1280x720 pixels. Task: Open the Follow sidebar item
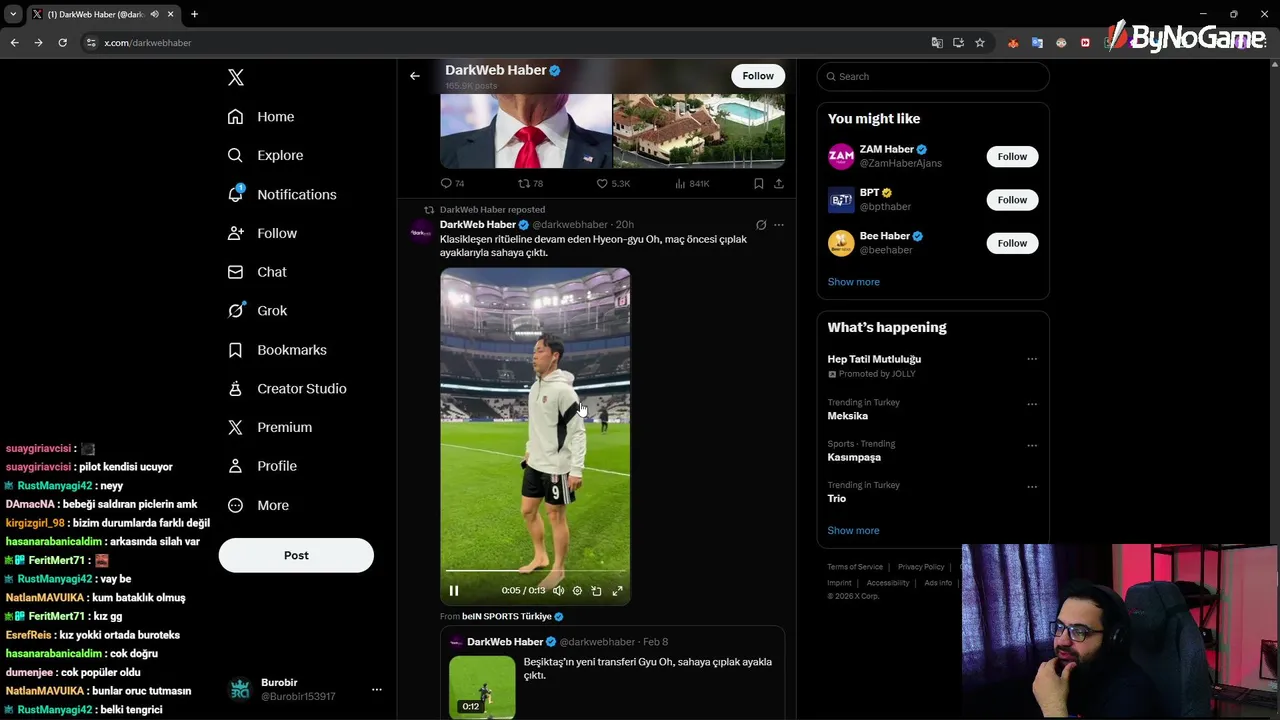tap(262, 233)
